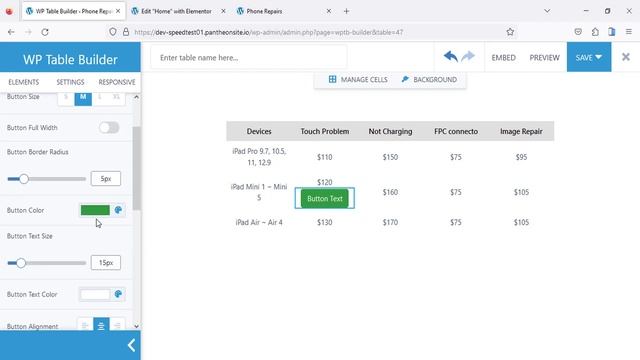
Task: Switch to Responsive tab
Action: (117, 82)
